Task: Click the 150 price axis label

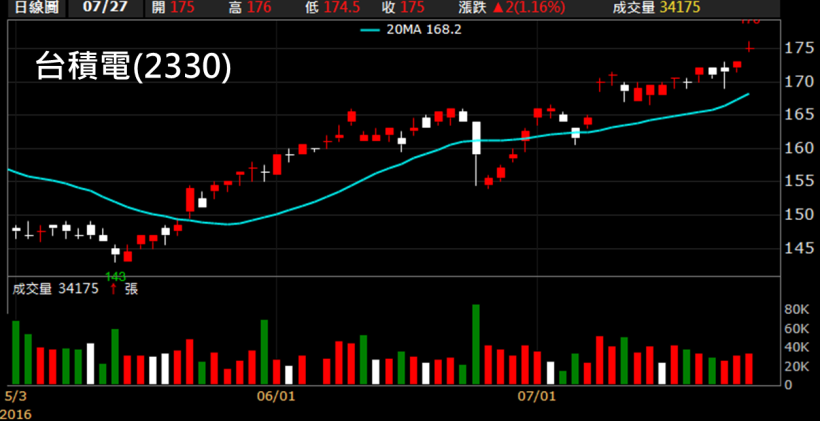Action: click(800, 214)
